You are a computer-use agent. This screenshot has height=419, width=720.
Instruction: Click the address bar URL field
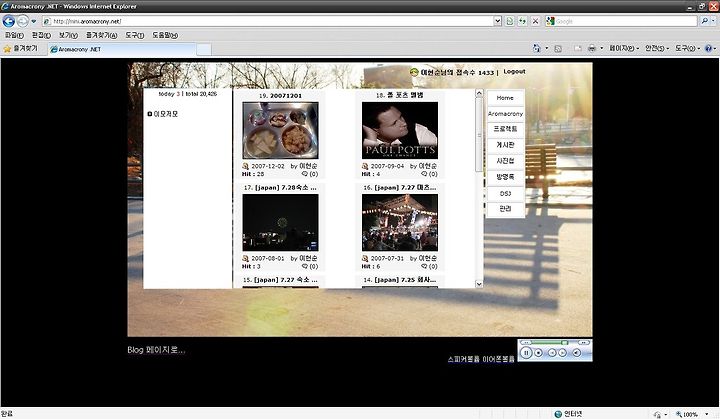click(x=268, y=21)
